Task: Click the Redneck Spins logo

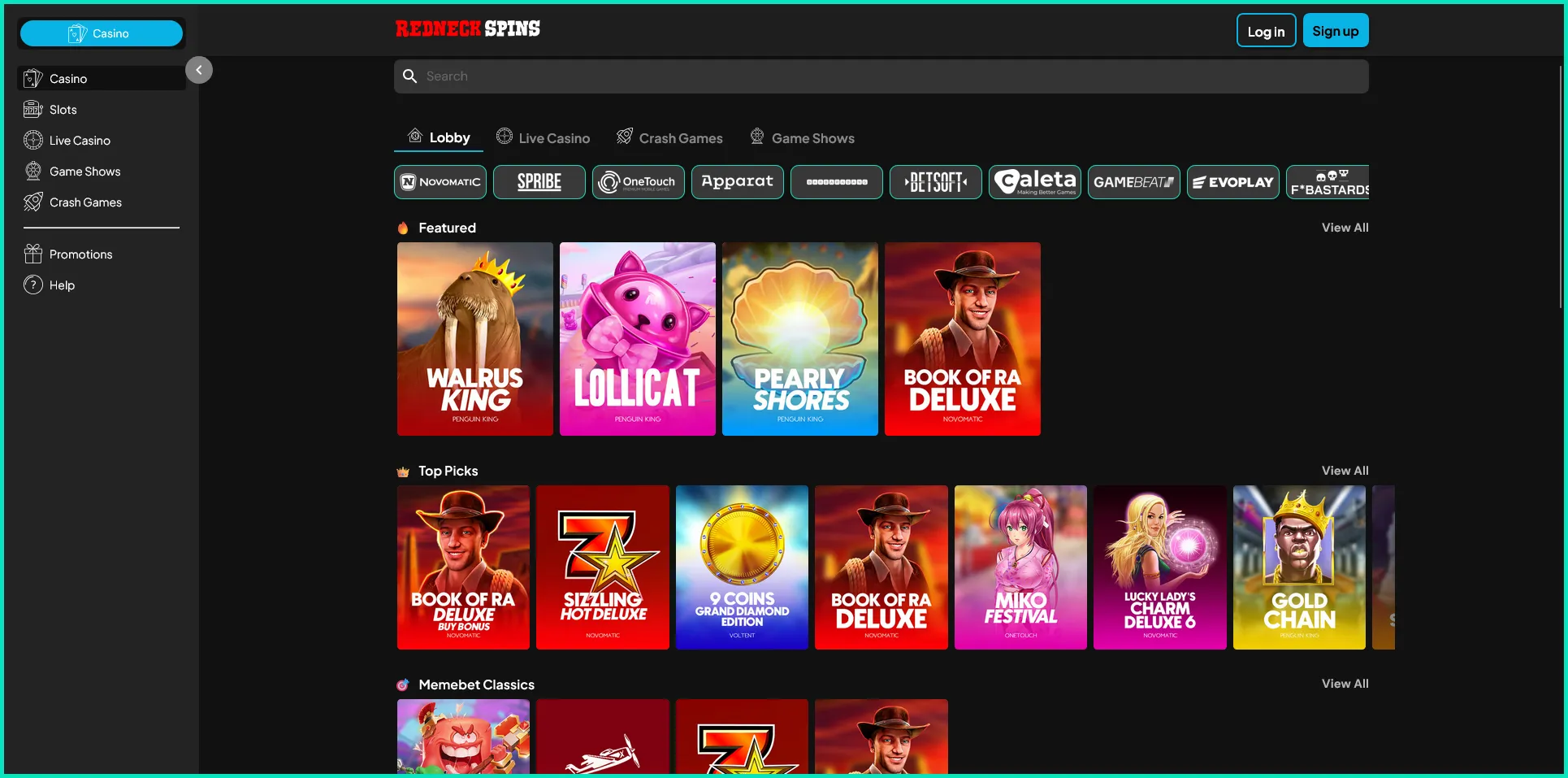Action: point(468,29)
